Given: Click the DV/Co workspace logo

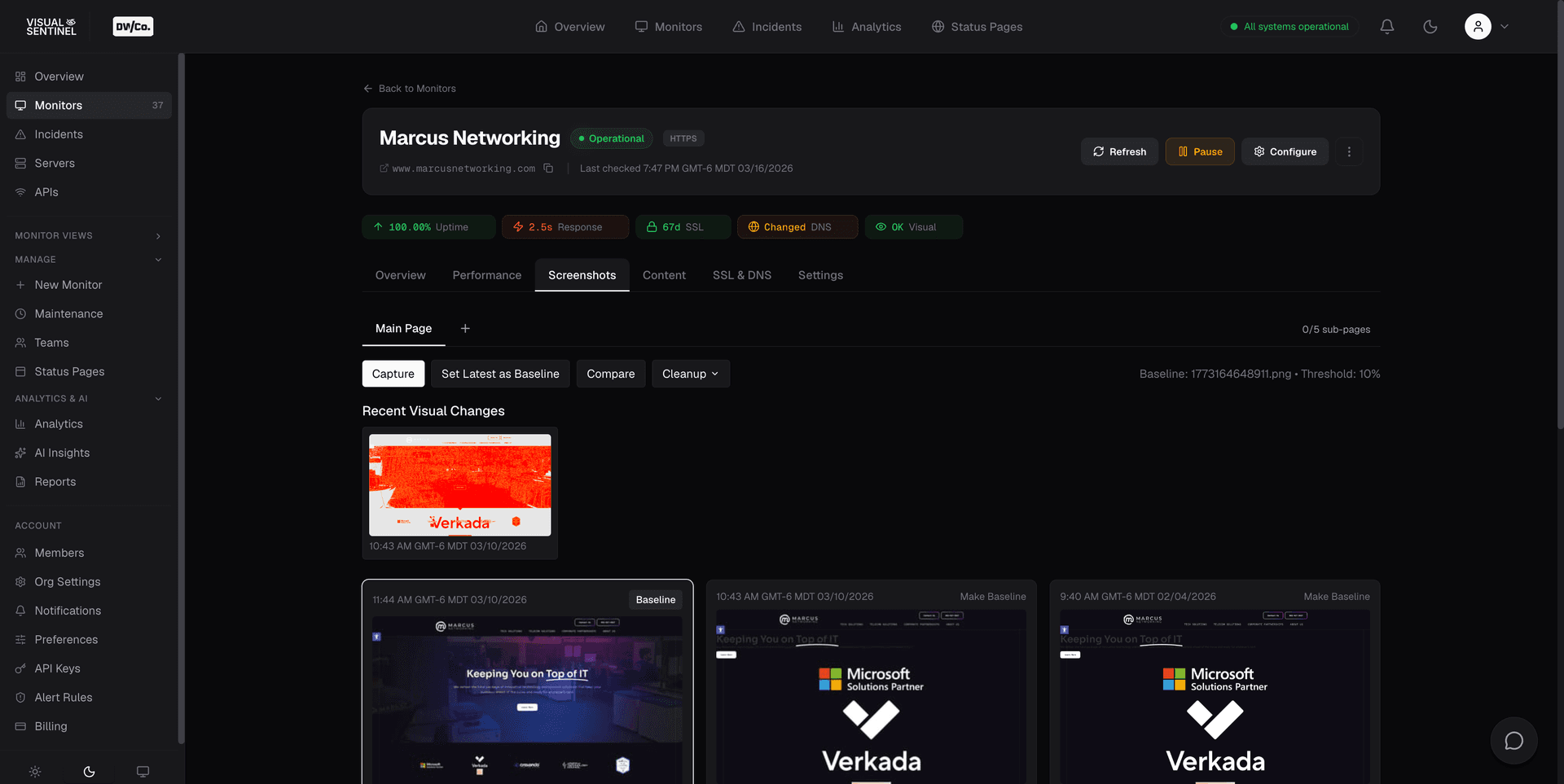Looking at the screenshot, I should [132, 25].
